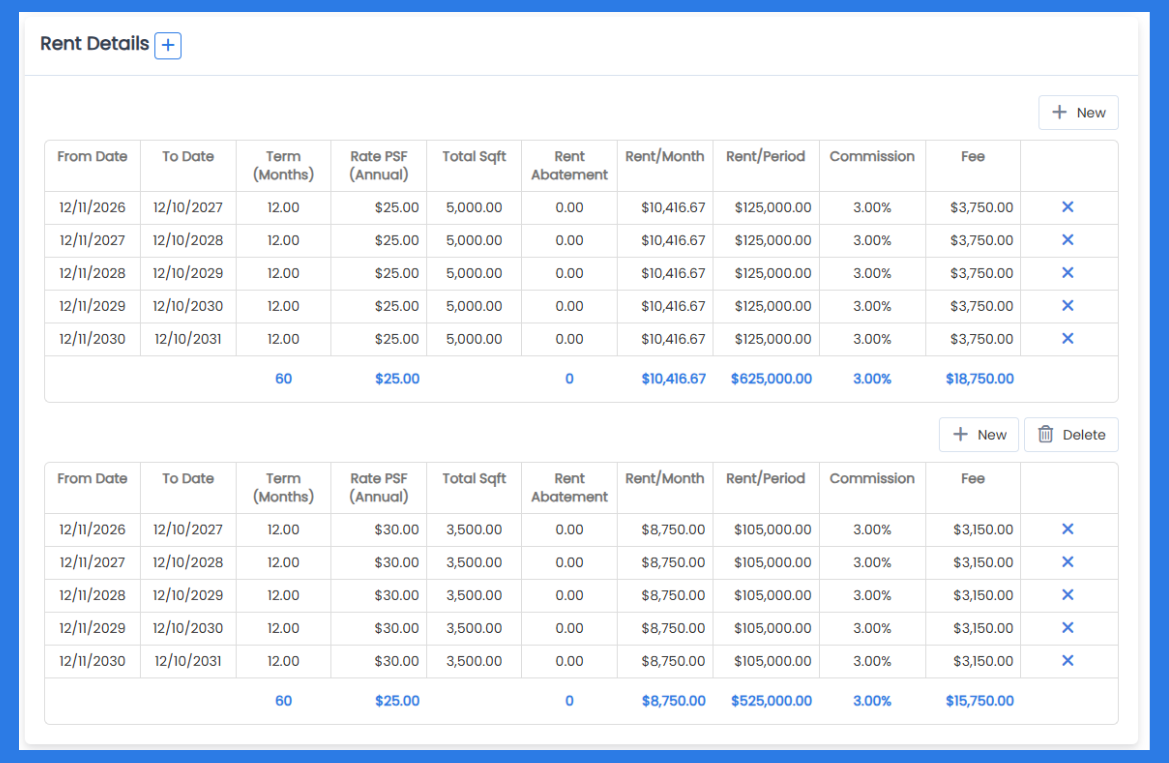
Task: Click the $625,000.00 rent/period total
Action: (772, 379)
